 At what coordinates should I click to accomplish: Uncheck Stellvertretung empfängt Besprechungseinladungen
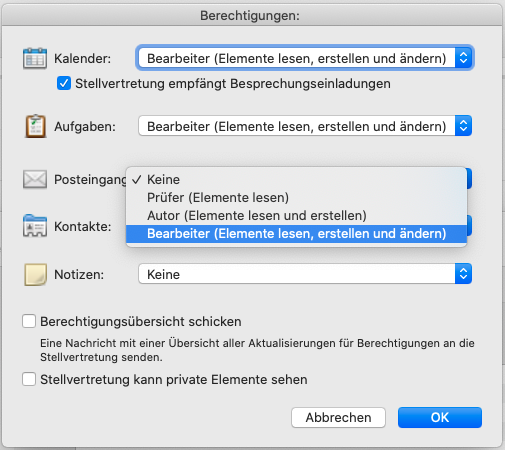(64, 83)
